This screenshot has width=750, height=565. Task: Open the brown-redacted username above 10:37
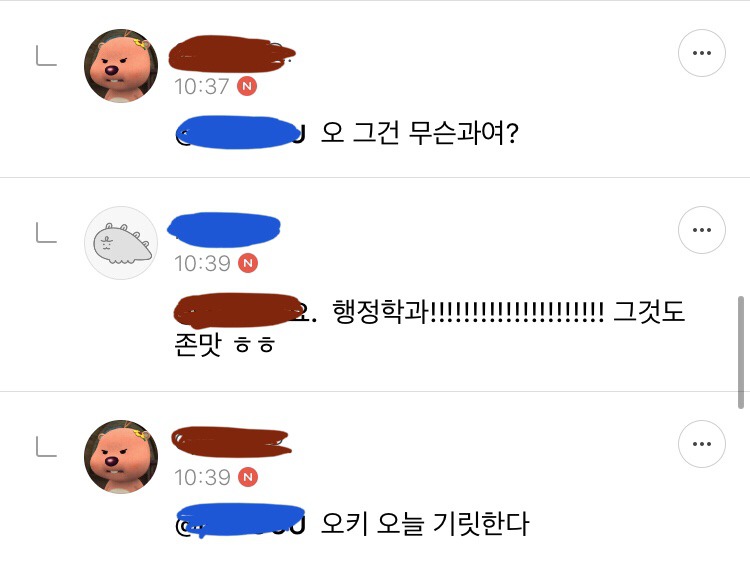(x=232, y=54)
